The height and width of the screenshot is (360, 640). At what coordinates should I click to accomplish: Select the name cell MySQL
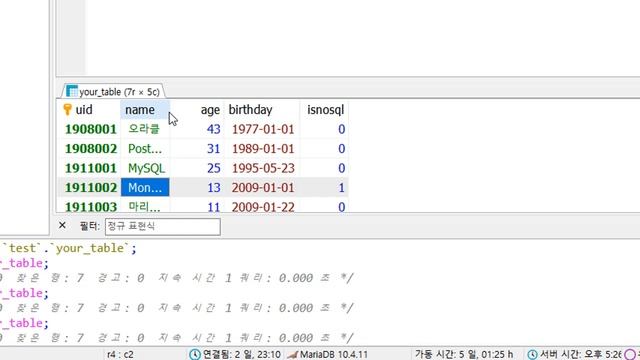(x=145, y=168)
